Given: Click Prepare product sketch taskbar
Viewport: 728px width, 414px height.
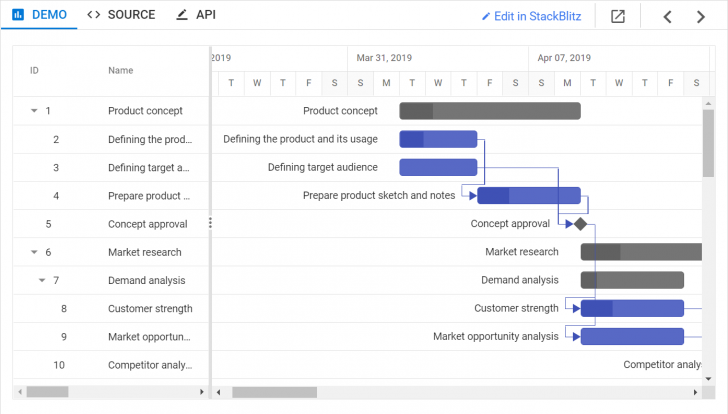Looking at the screenshot, I should [529, 195].
